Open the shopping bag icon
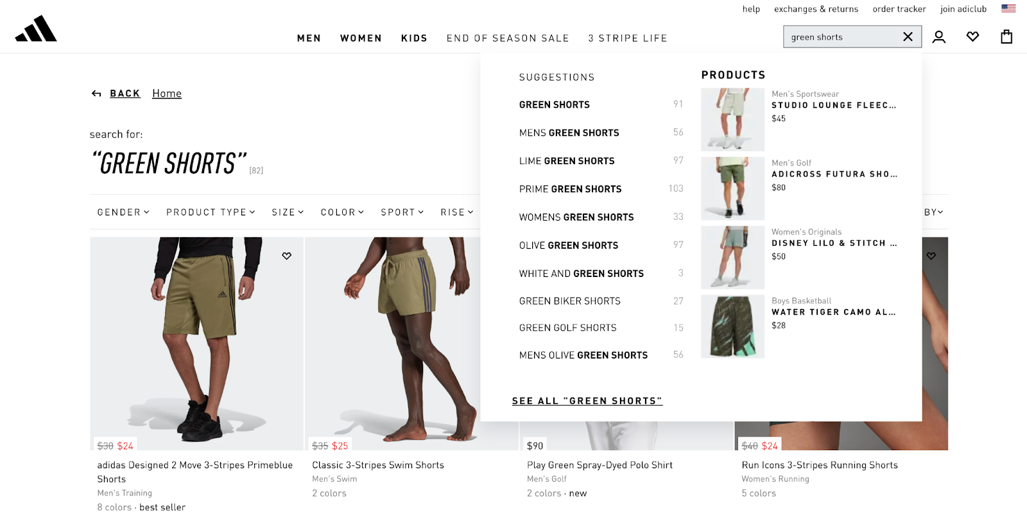Image resolution: width=1027 pixels, height=520 pixels. click(1007, 37)
